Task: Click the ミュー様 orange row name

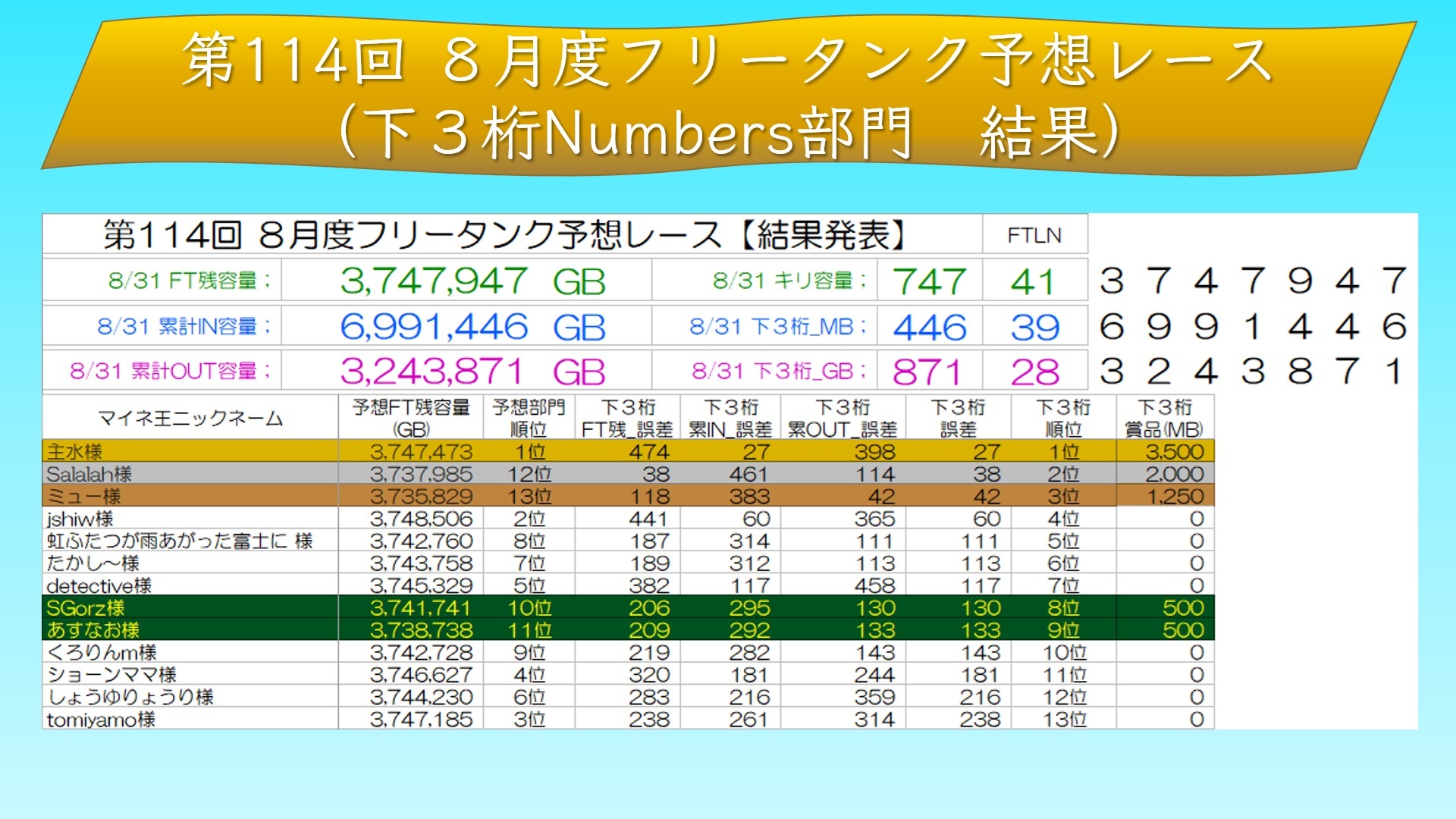Action: click(x=83, y=497)
